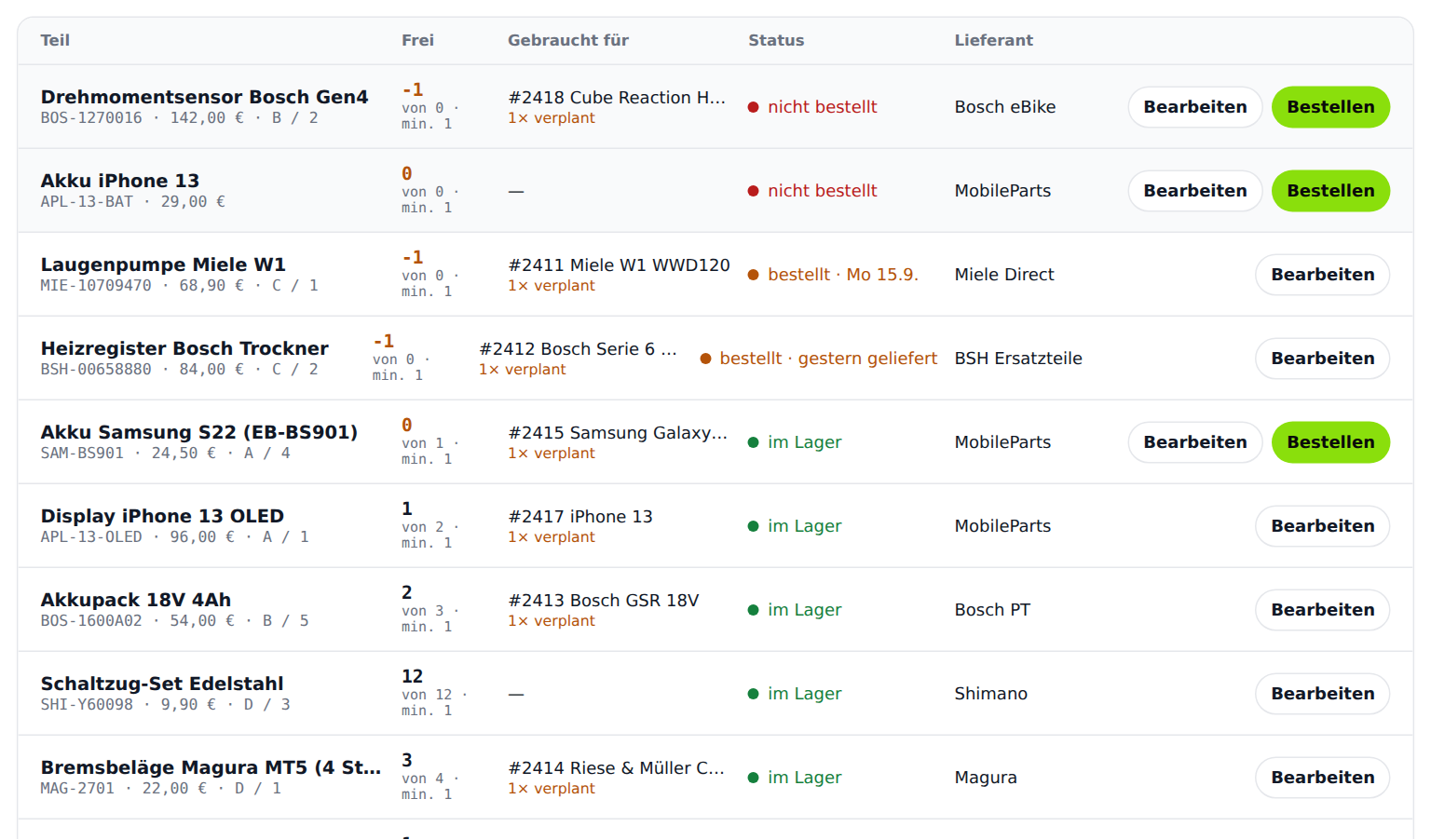1431x840 pixels.
Task: Edit the Heizregister Bosch Trockner entry
Action: pyautogui.click(x=1323, y=359)
